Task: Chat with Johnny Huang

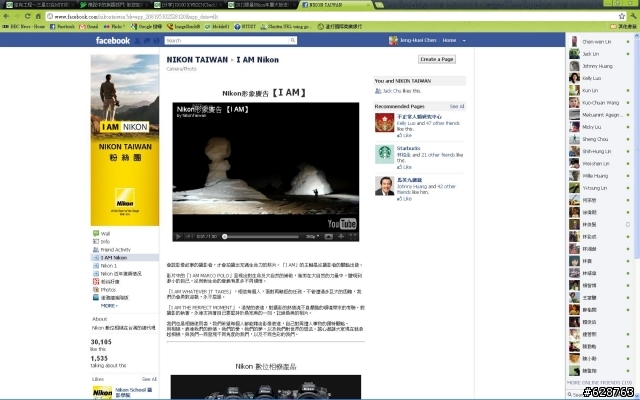Action: 600,66
